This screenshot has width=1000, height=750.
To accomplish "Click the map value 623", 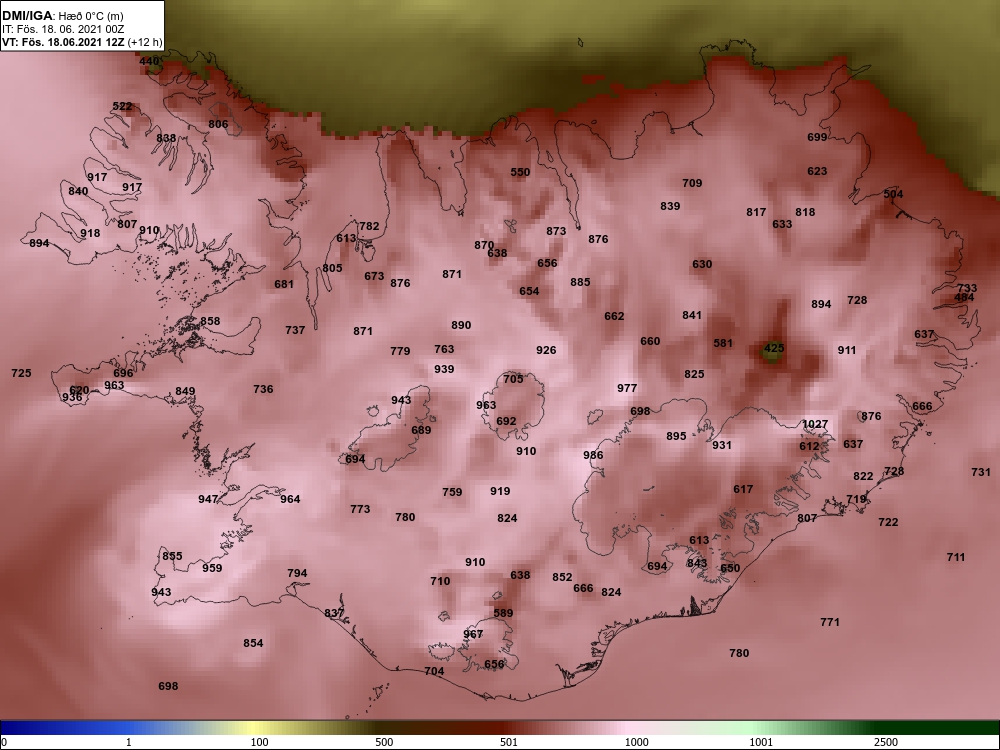I will click(x=817, y=171).
